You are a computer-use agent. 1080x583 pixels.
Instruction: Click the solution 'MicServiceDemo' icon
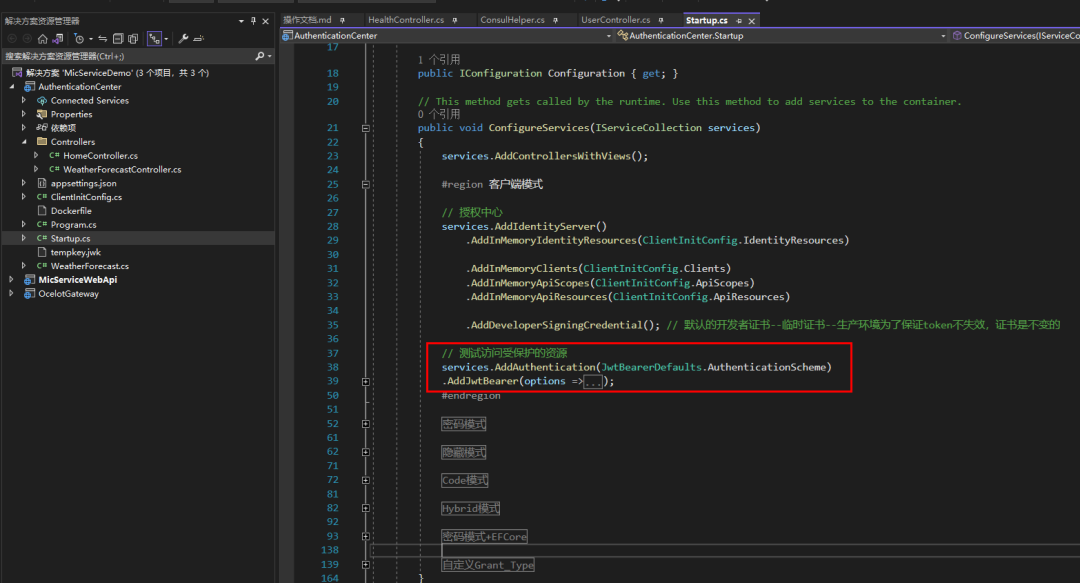click(x=17, y=72)
